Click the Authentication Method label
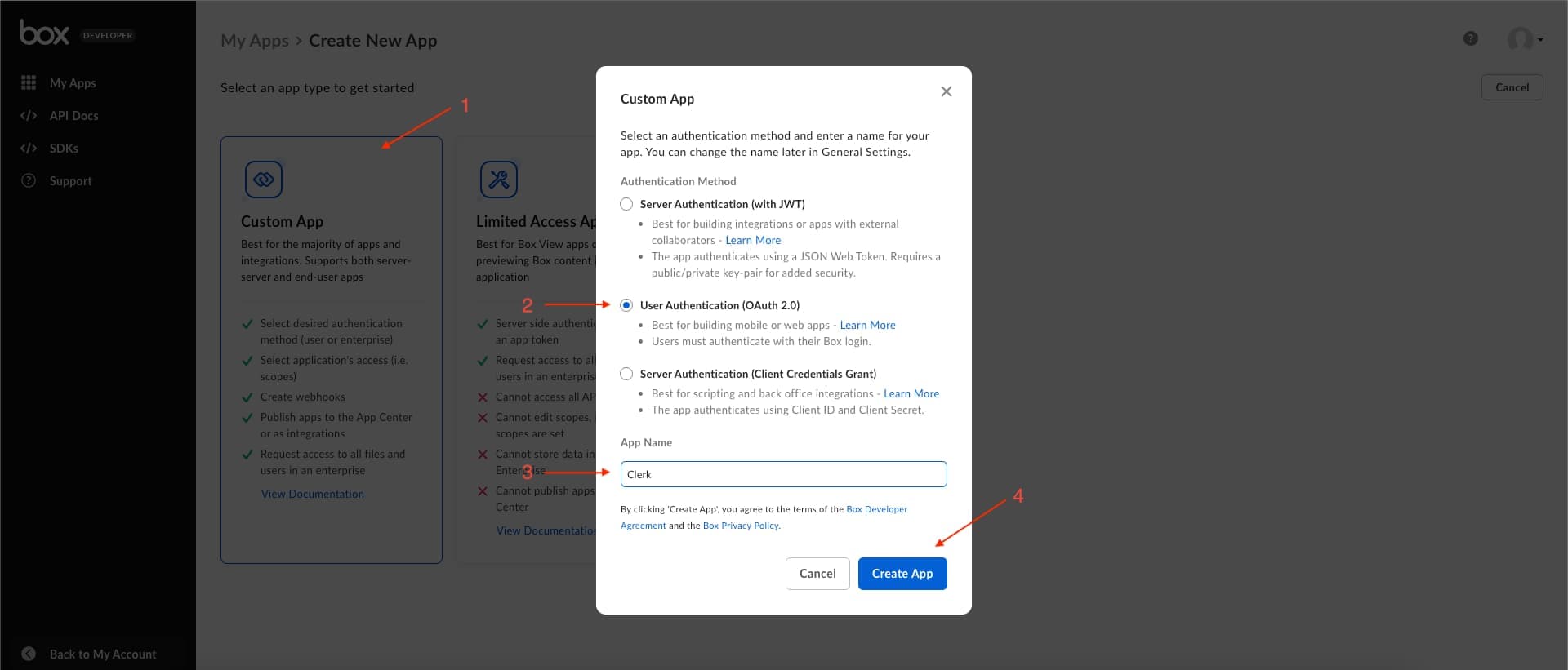 [x=679, y=181]
